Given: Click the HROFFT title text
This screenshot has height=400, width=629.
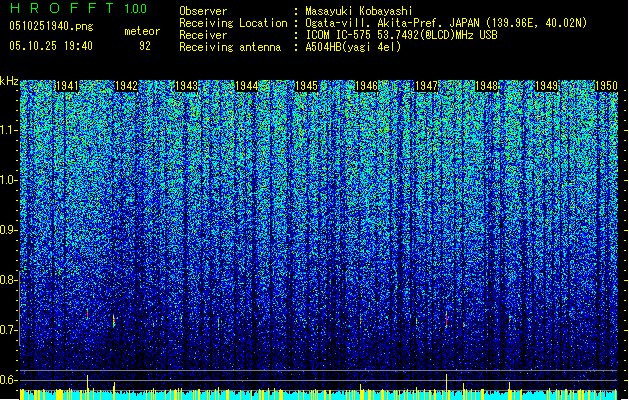Looking at the screenshot, I should click(x=62, y=8).
